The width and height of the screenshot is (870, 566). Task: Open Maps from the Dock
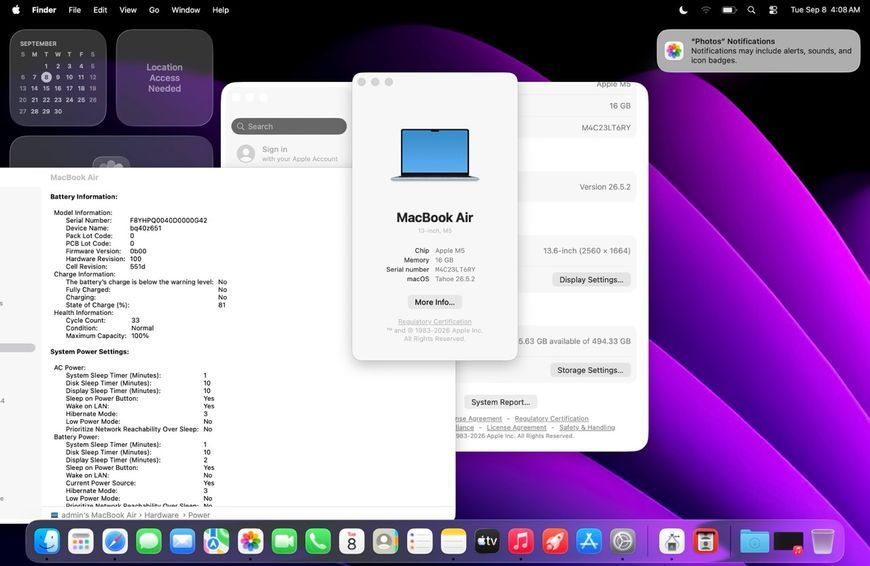point(216,542)
